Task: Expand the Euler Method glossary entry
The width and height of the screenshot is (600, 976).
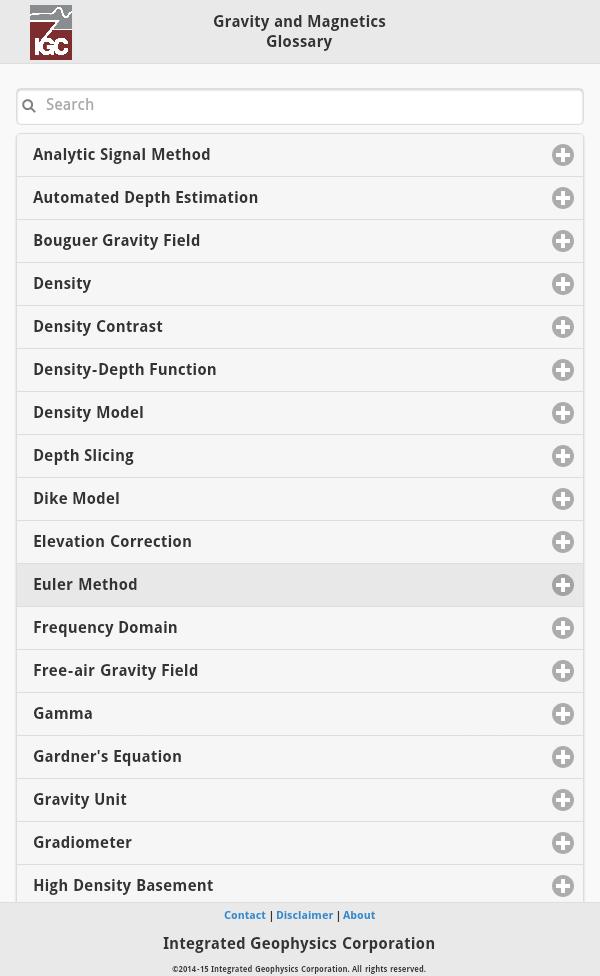Action: point(563,585)
